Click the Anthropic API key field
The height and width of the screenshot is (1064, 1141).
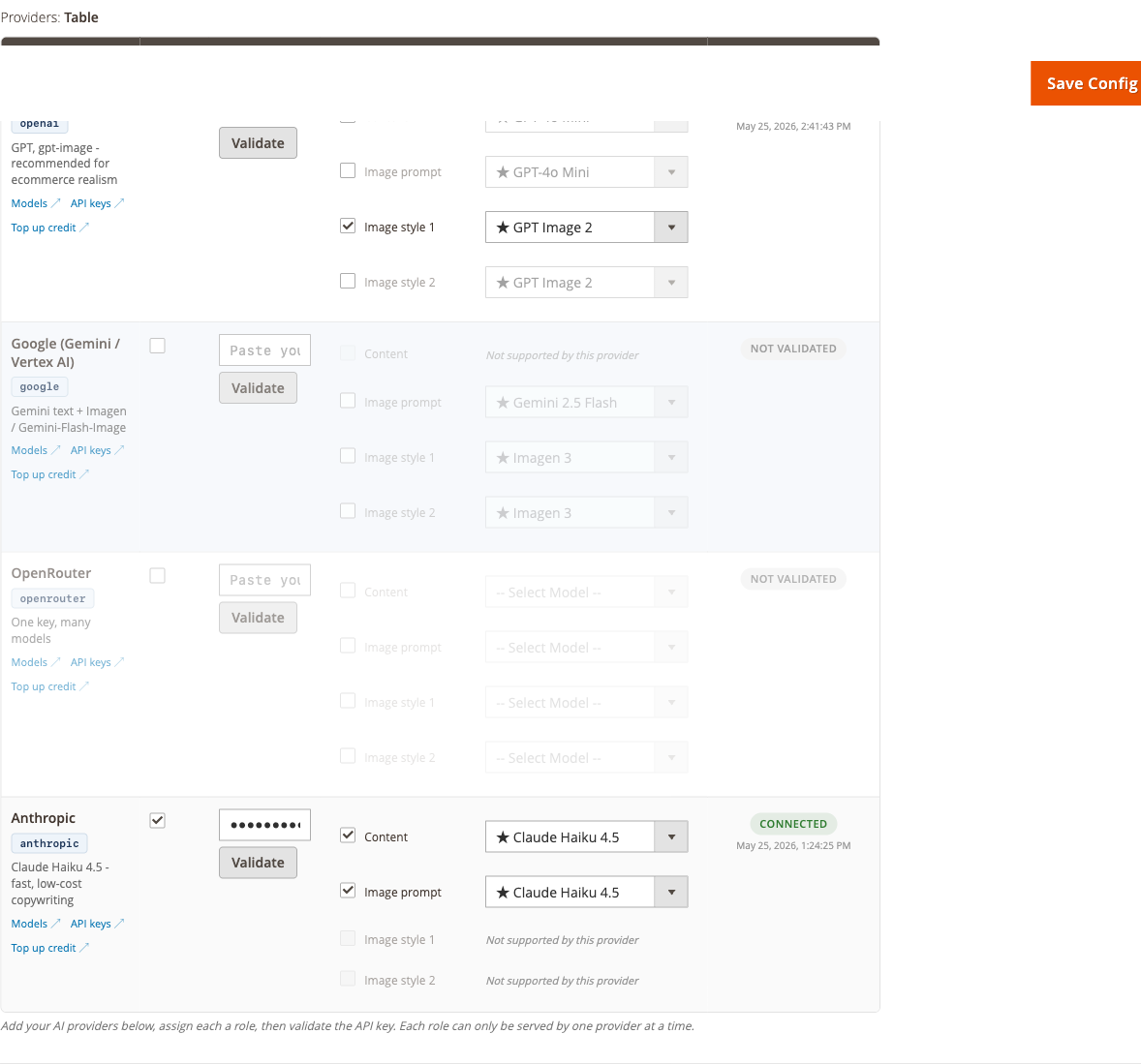tap(264, 825)
